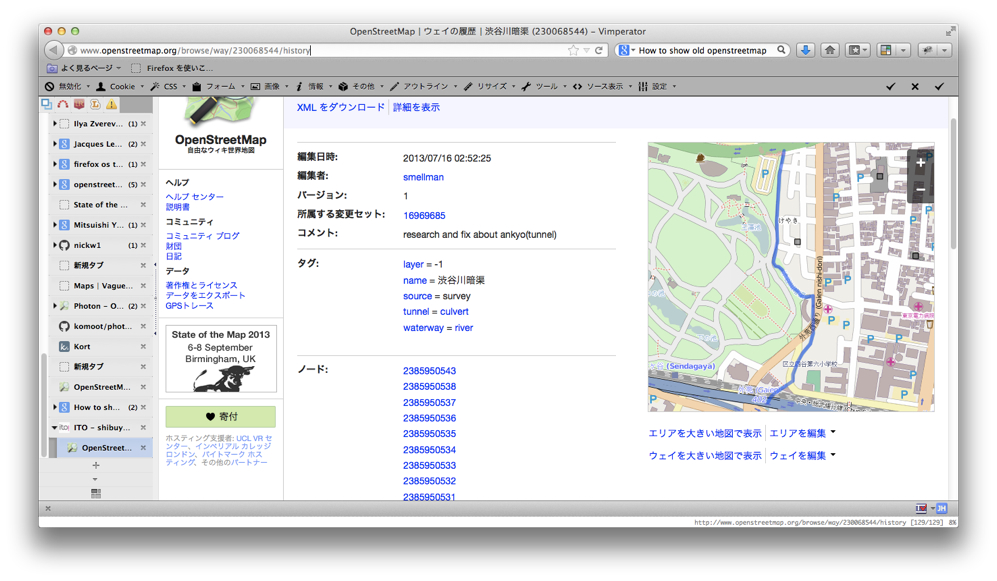Expand the firefox os t... tab group

pos(55,164)
